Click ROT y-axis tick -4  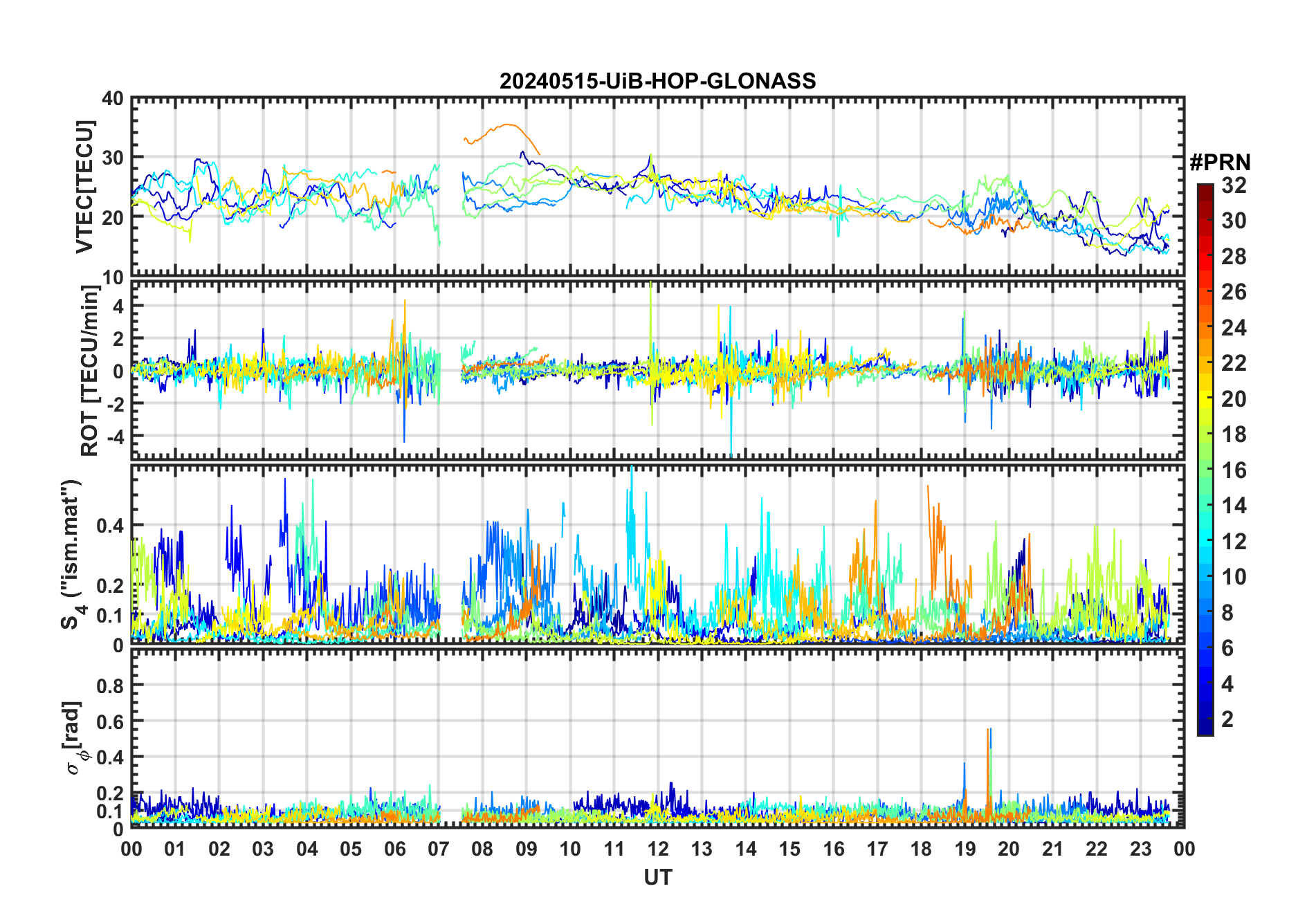tap(115, 436)
